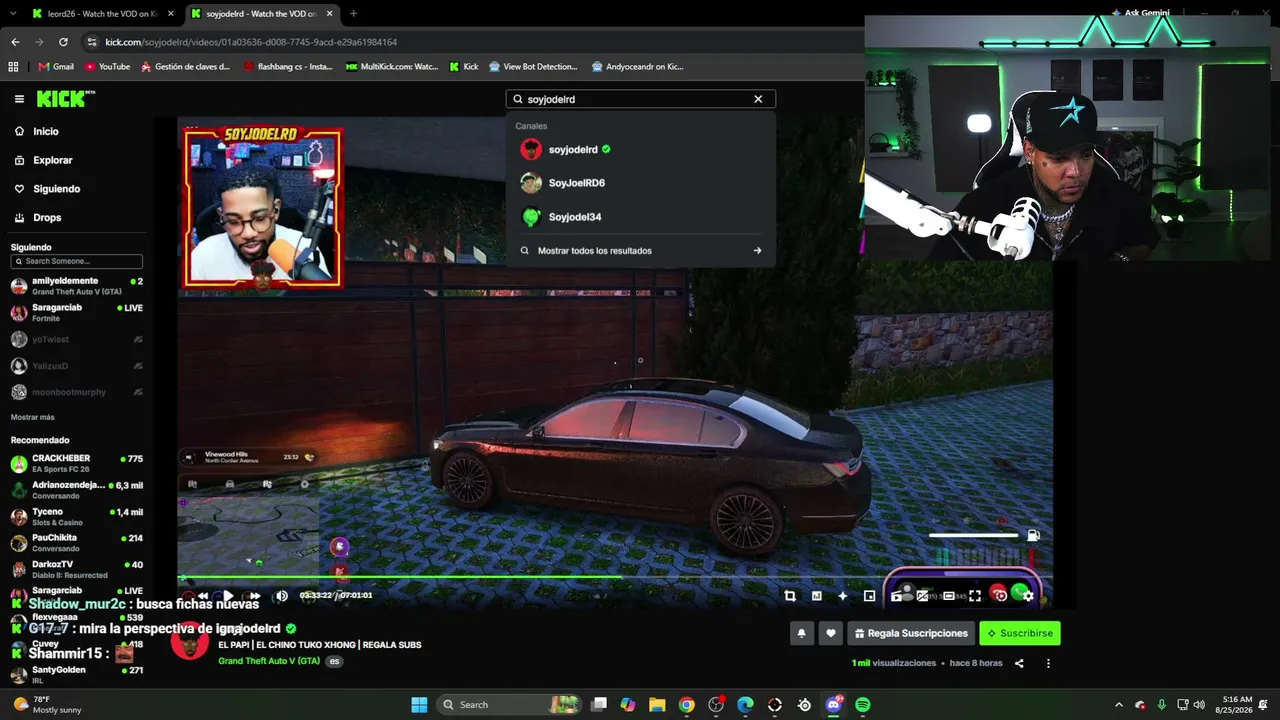
Task: Open the tab search dropdown arrow
Action: pos(12,14)
